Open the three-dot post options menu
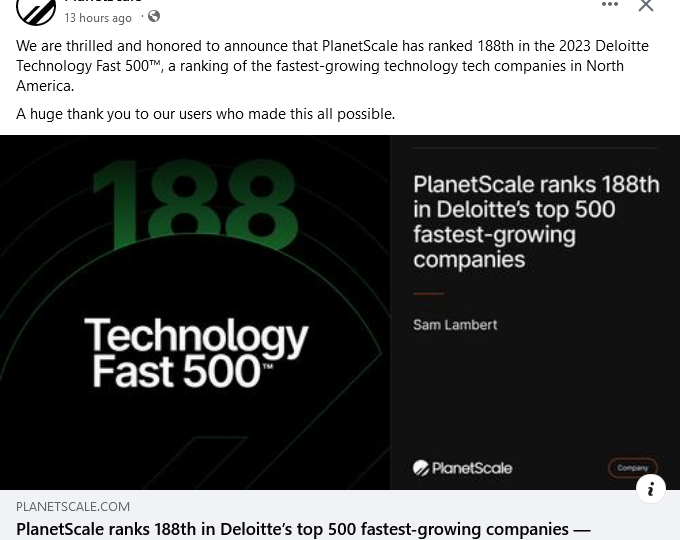Screen dimensions: 680x540 (610, 5)
